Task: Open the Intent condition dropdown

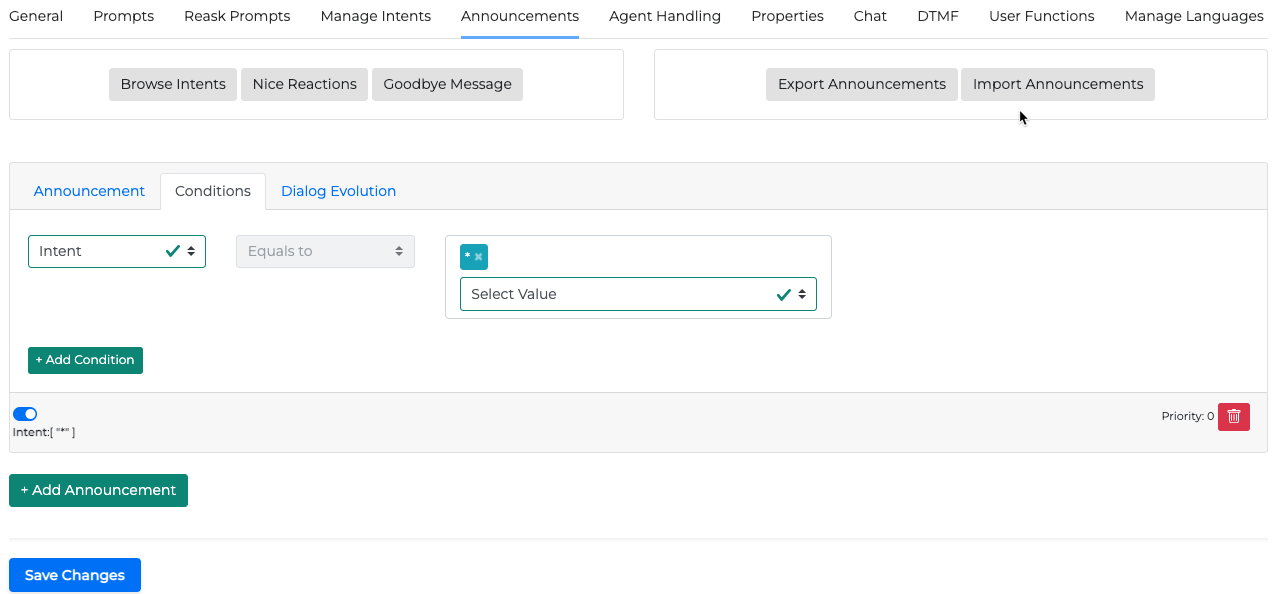Action: (116, 251)
